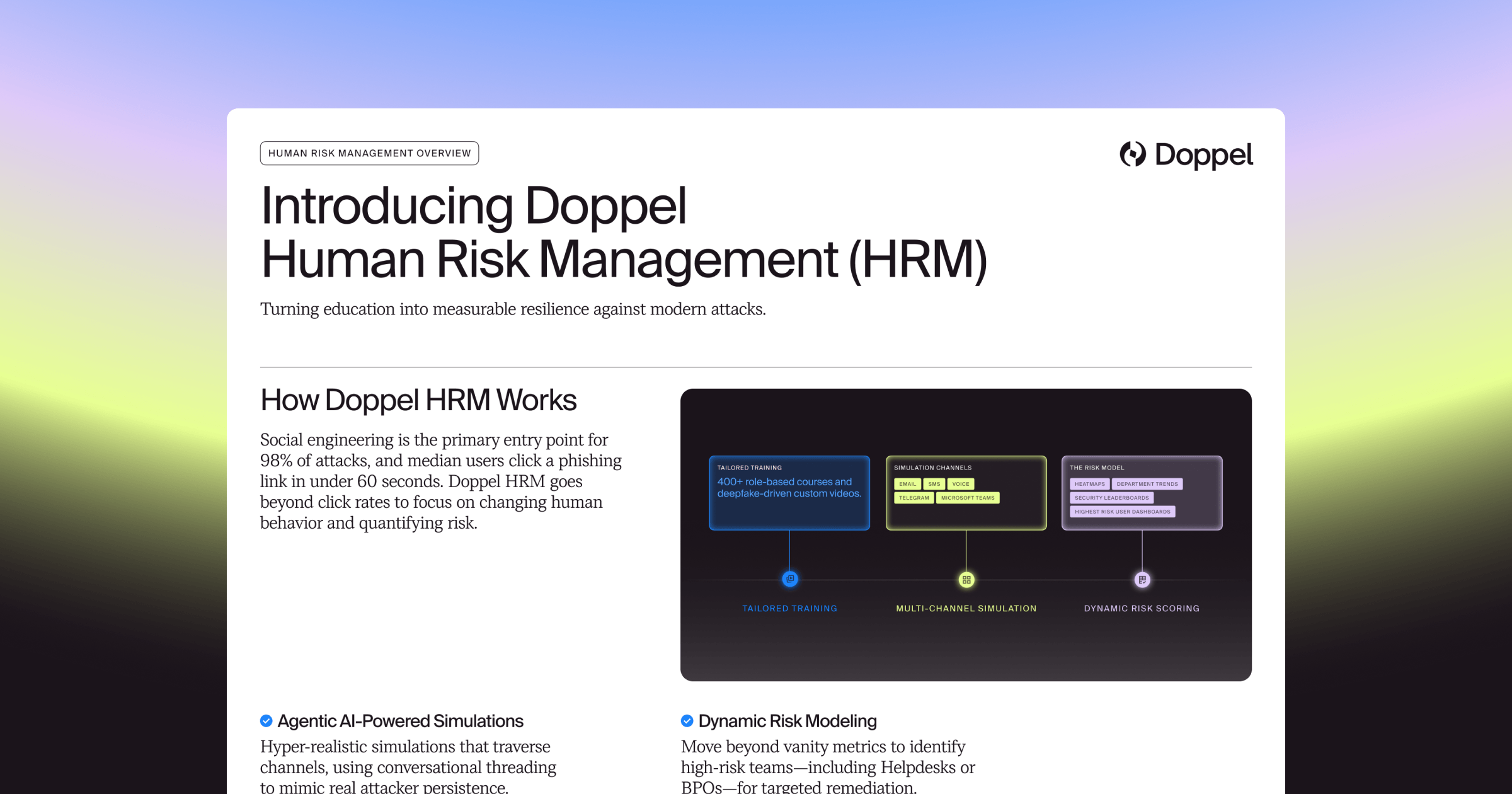This screenshot has width=1512, height=794.
Task: Click the Human Risk Management Overview badge
Action: 369,153
